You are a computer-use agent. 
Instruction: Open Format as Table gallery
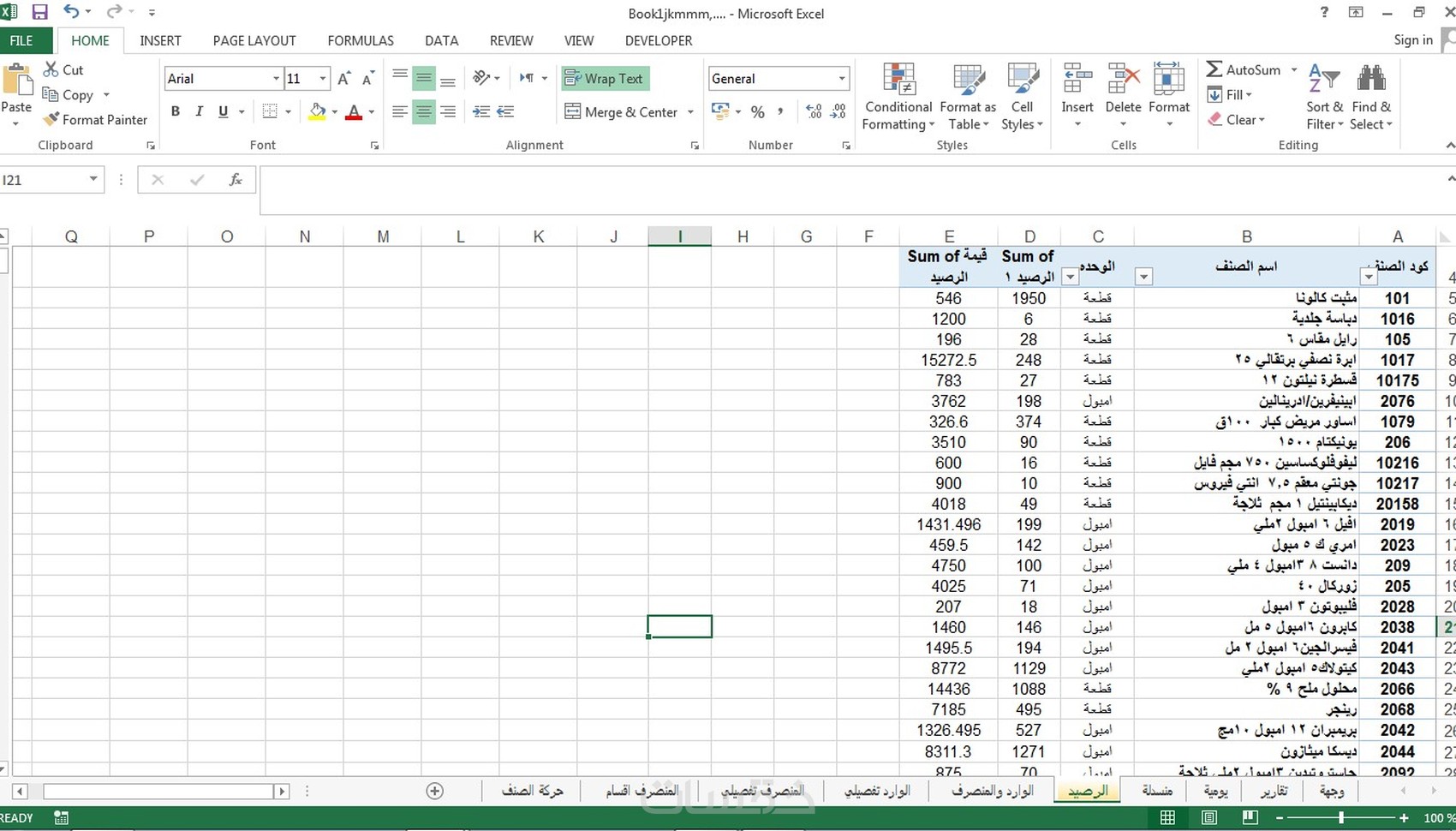tap(968, 97)
